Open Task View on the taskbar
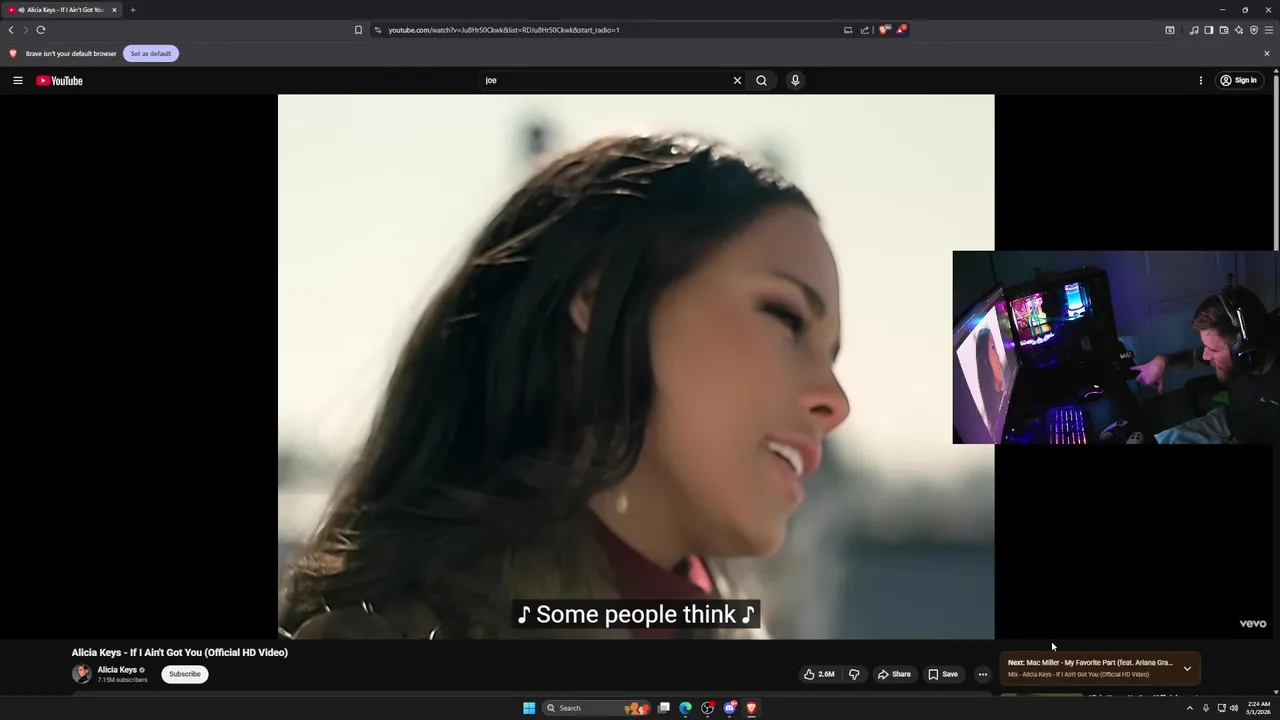Screen dimensions: 1280x720 [x=663, y=708]
